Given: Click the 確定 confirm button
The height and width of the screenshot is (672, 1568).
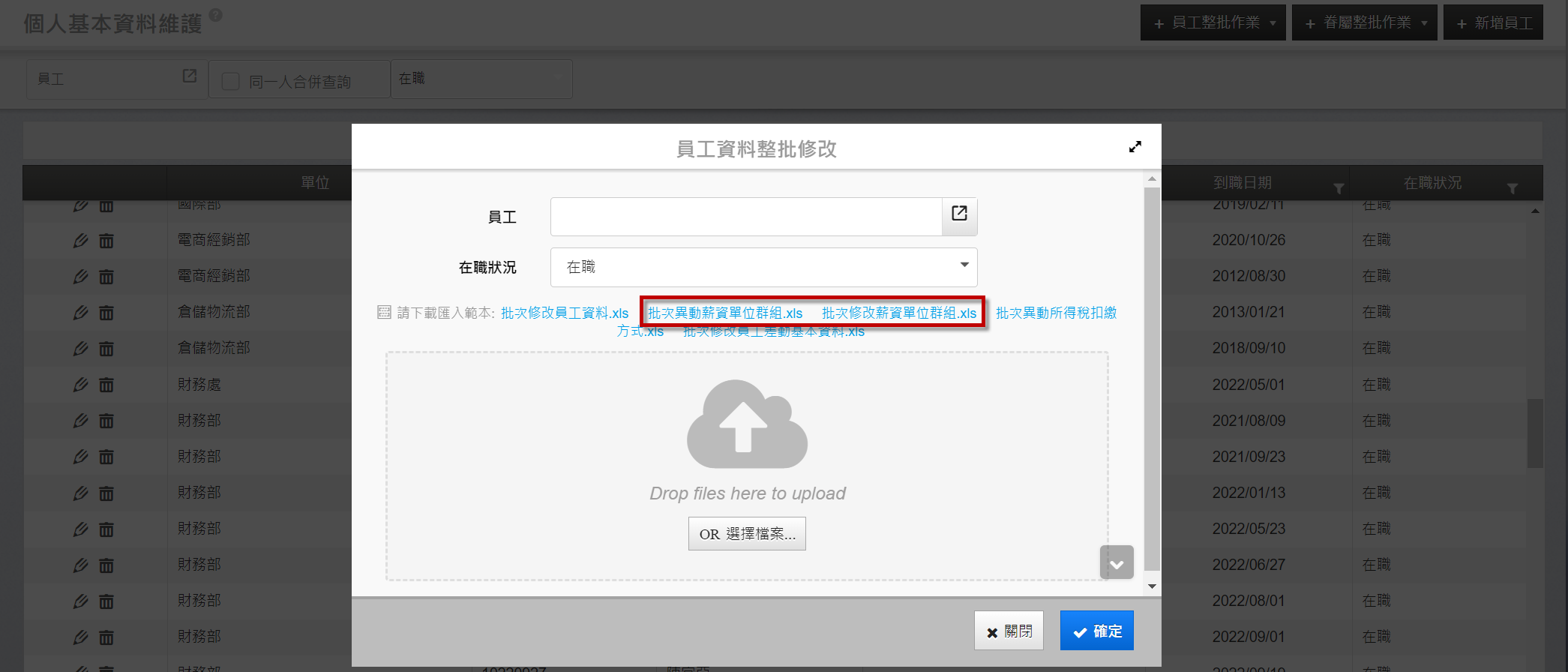Looking at the screenshot, I should [x=1096, y=631].
